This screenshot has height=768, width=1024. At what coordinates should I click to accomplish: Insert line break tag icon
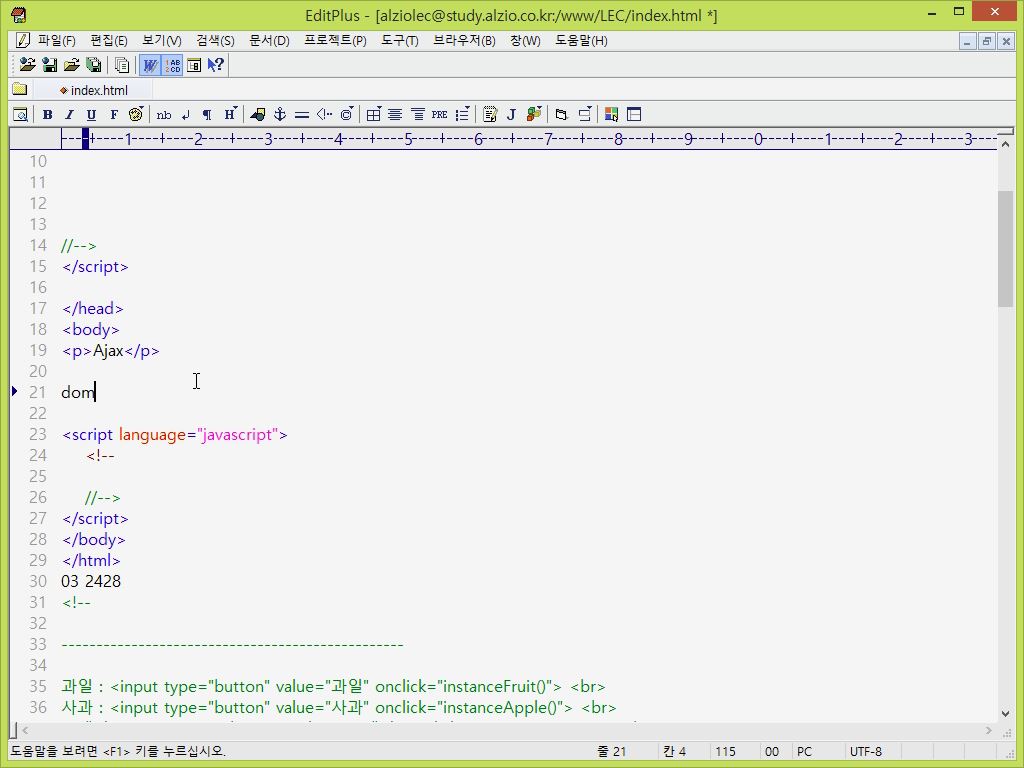click(185, 114)
